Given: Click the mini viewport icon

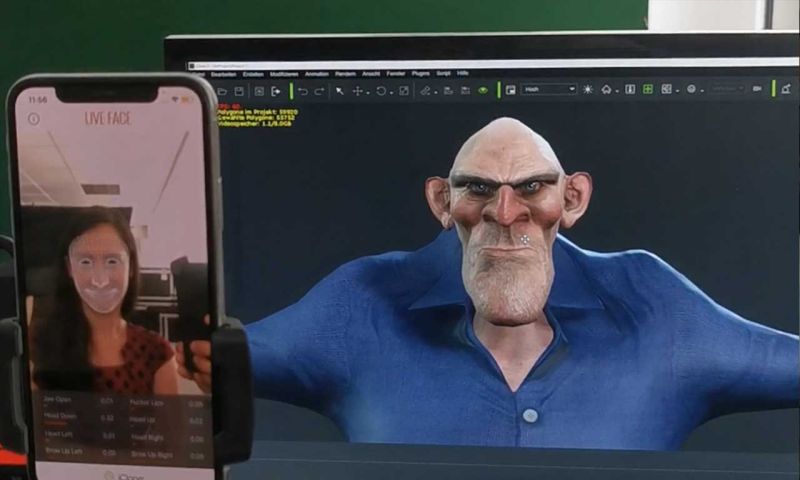Looking at the screenshot, I should point(510,90).
